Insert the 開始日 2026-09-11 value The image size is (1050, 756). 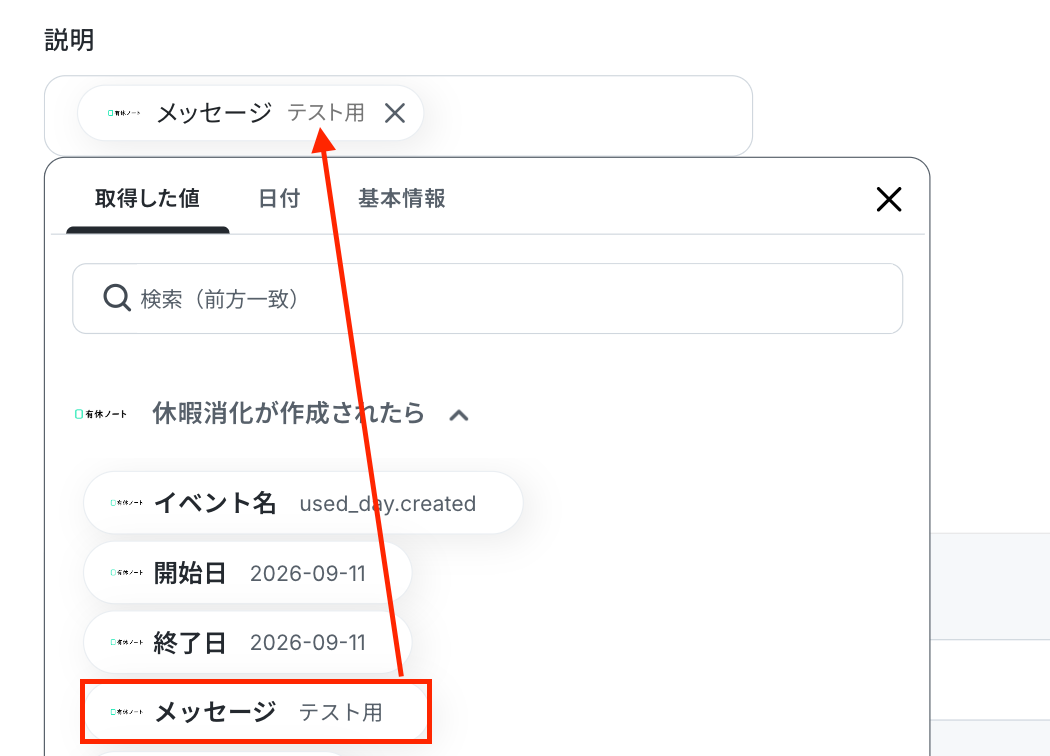coord(247,573)
